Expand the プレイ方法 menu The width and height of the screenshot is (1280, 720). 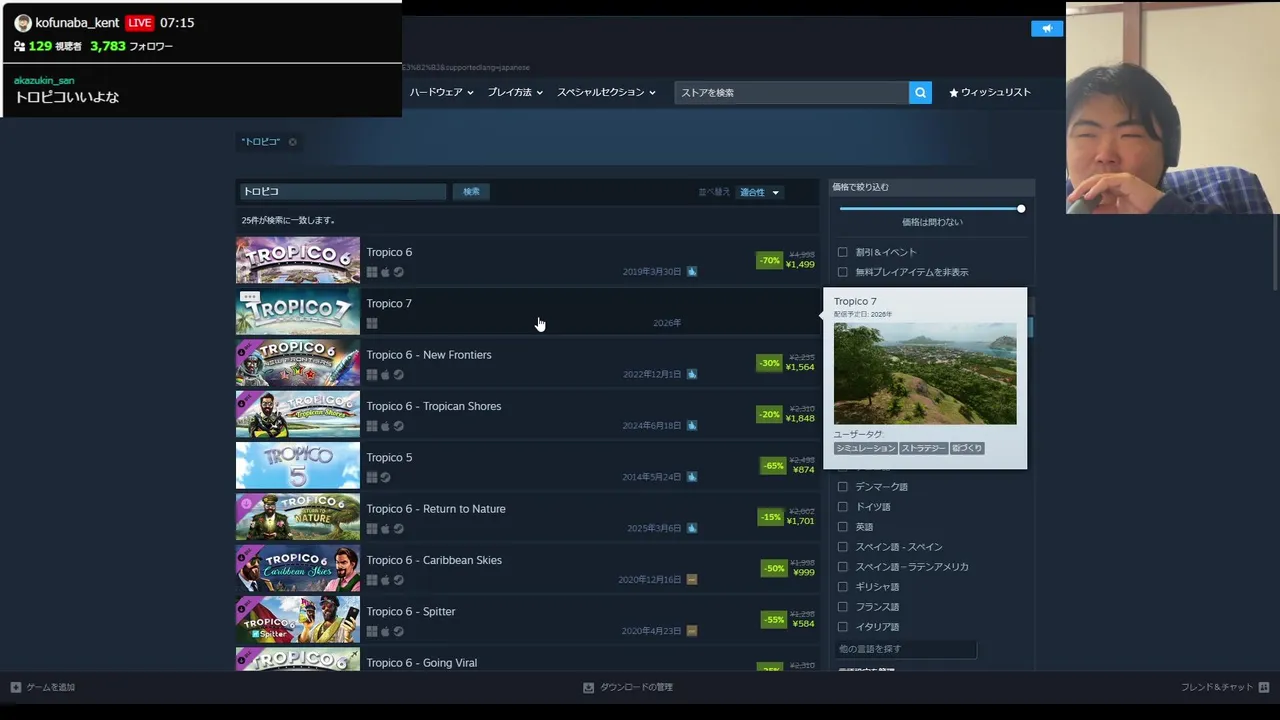tap(515, 92)
